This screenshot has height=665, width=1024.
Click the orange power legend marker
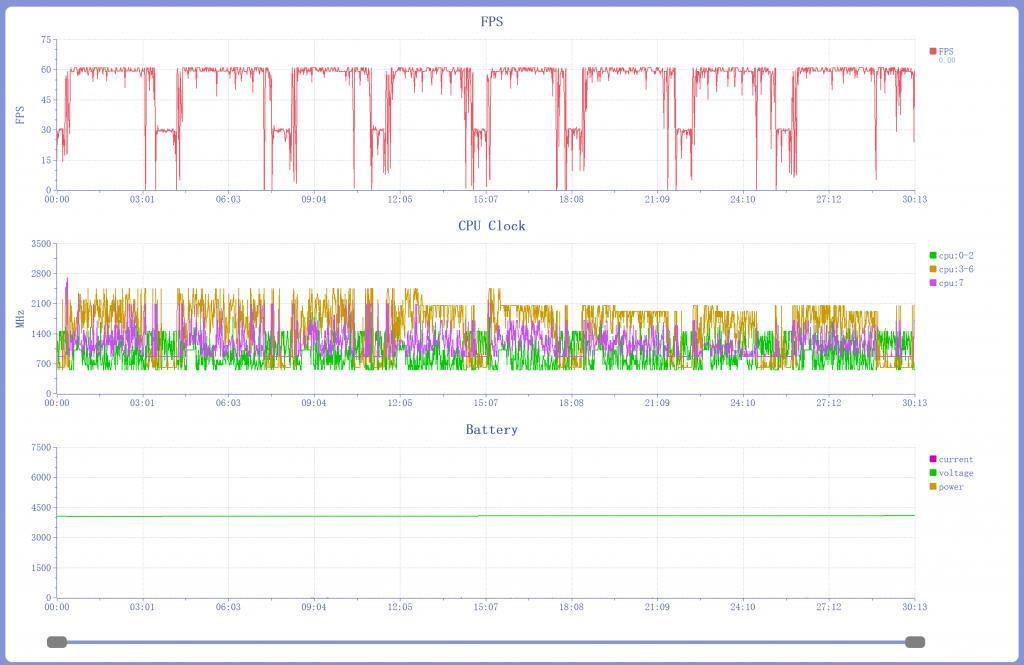[x=932, y=487]
